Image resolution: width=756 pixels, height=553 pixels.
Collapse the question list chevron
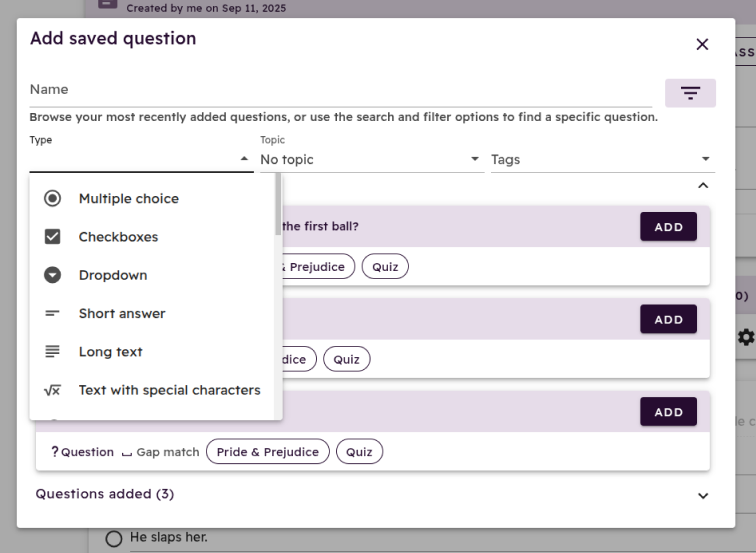(x=703, y=186)
